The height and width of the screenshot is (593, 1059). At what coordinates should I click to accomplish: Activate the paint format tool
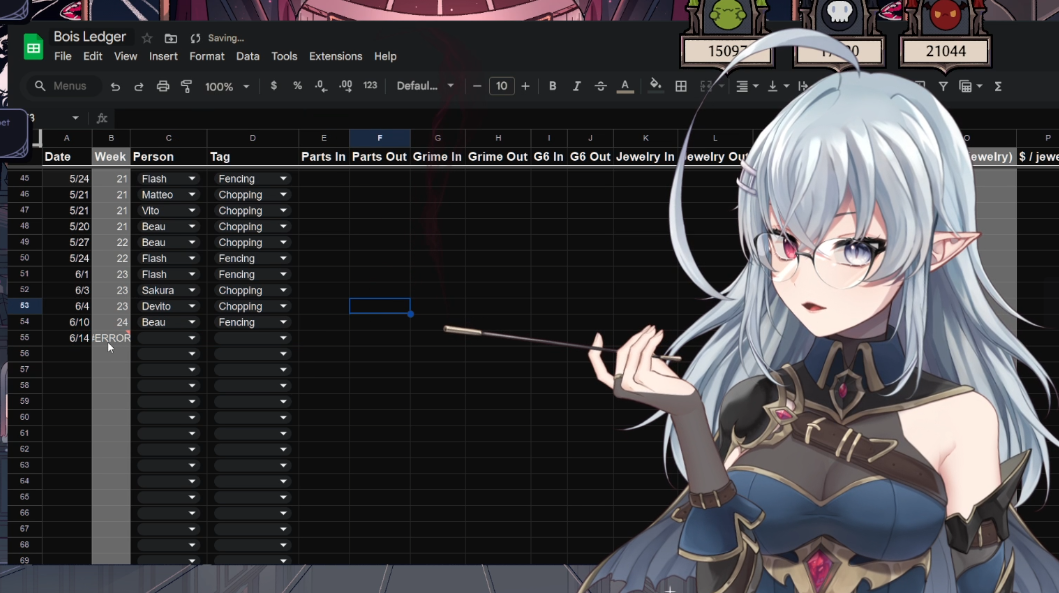186,86
